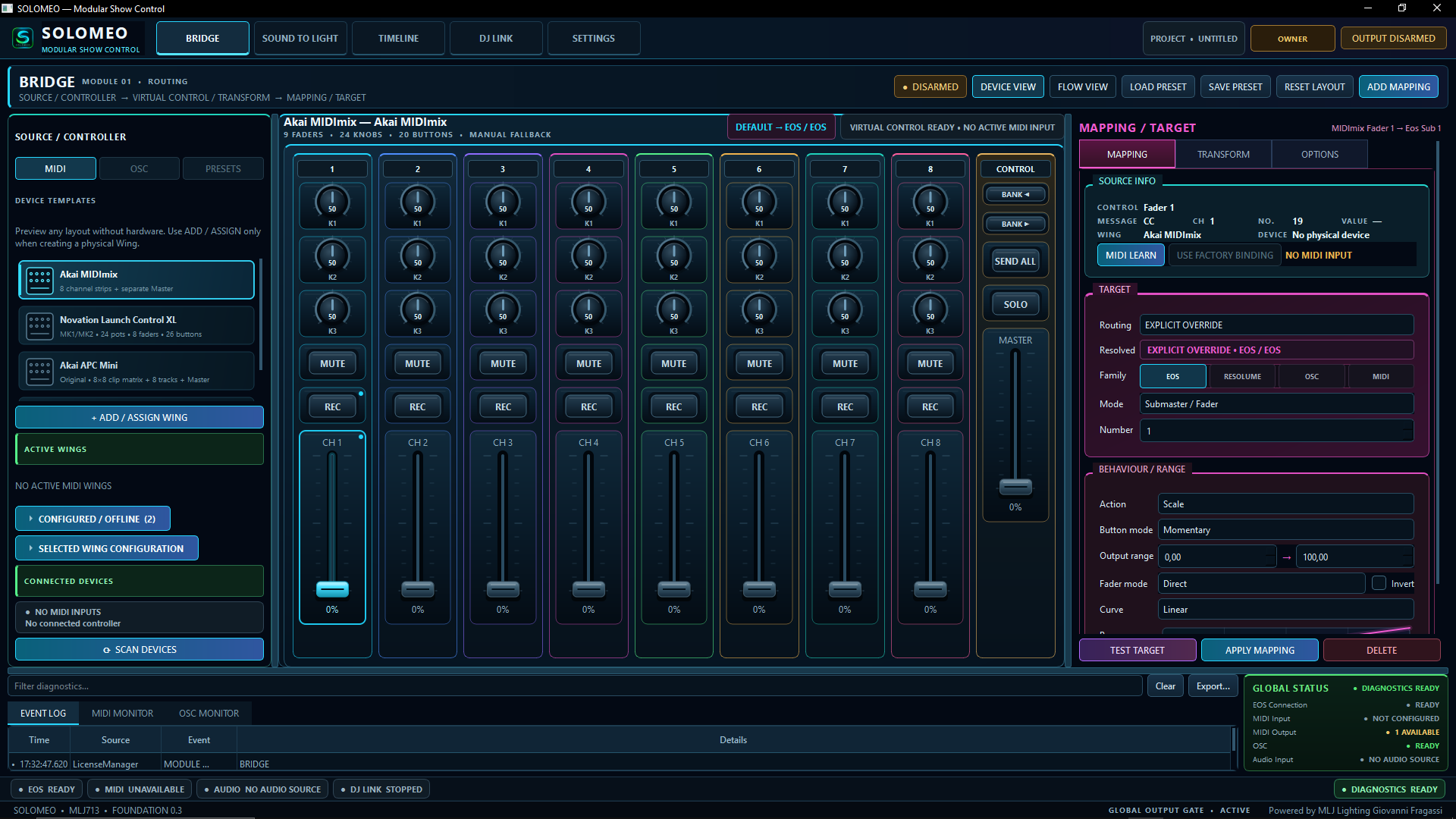Click channel 2 K2 knob

(418, 256)
